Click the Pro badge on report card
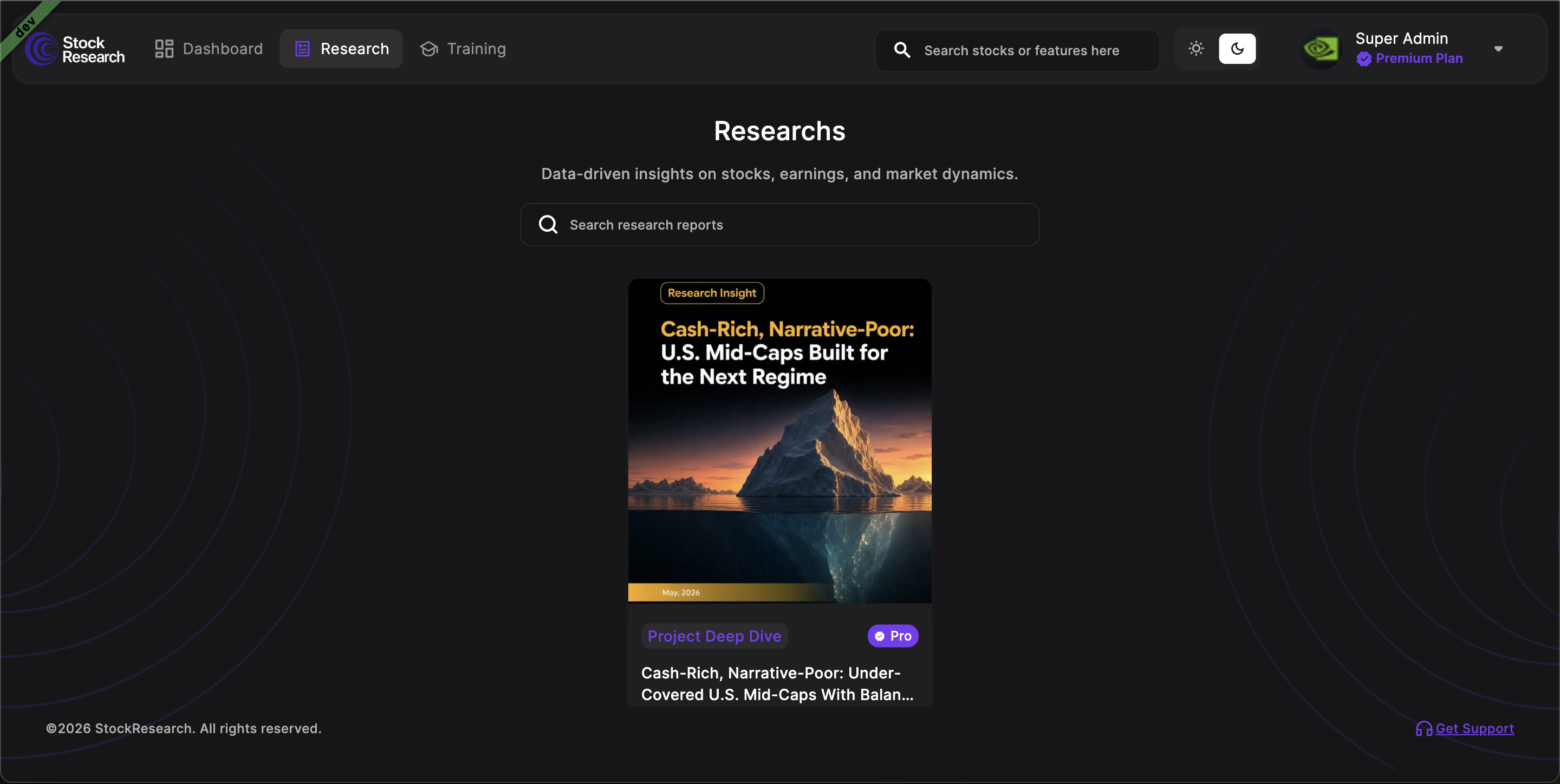 [x=893, y=636]
